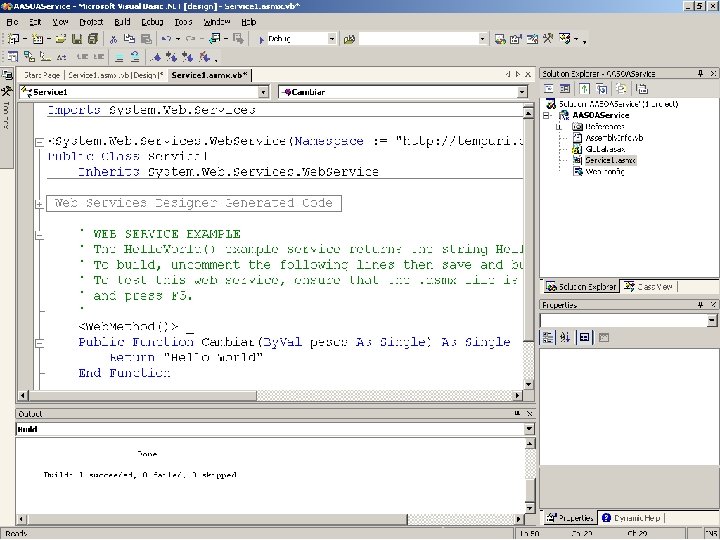Toggle Categorized view in Properties panel

[548, 338]
